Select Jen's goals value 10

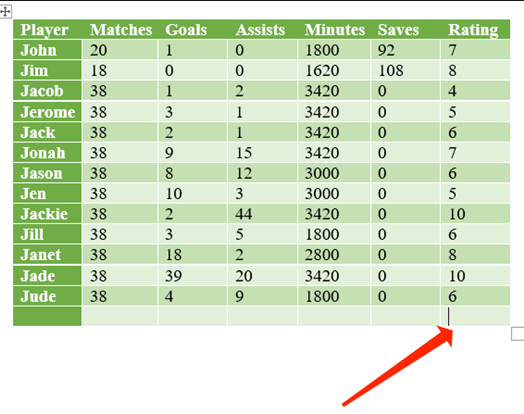[173, 193]
